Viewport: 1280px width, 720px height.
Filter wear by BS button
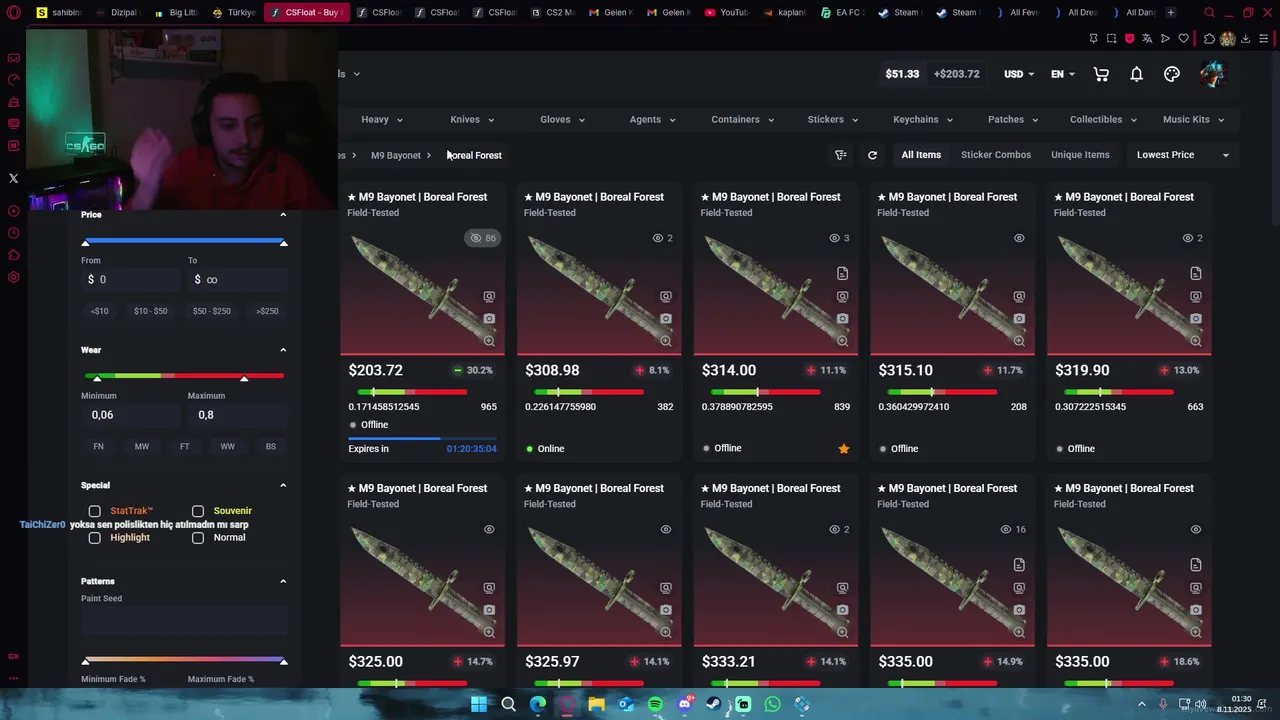click(x=271, y=446)
